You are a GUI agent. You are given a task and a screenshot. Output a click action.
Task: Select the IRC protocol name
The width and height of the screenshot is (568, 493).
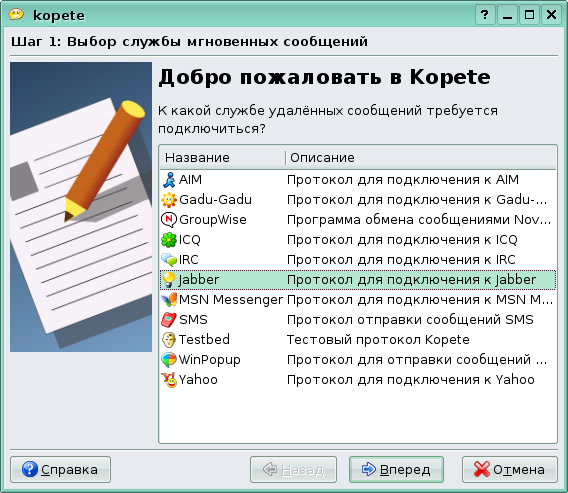[x=189, y=260]
